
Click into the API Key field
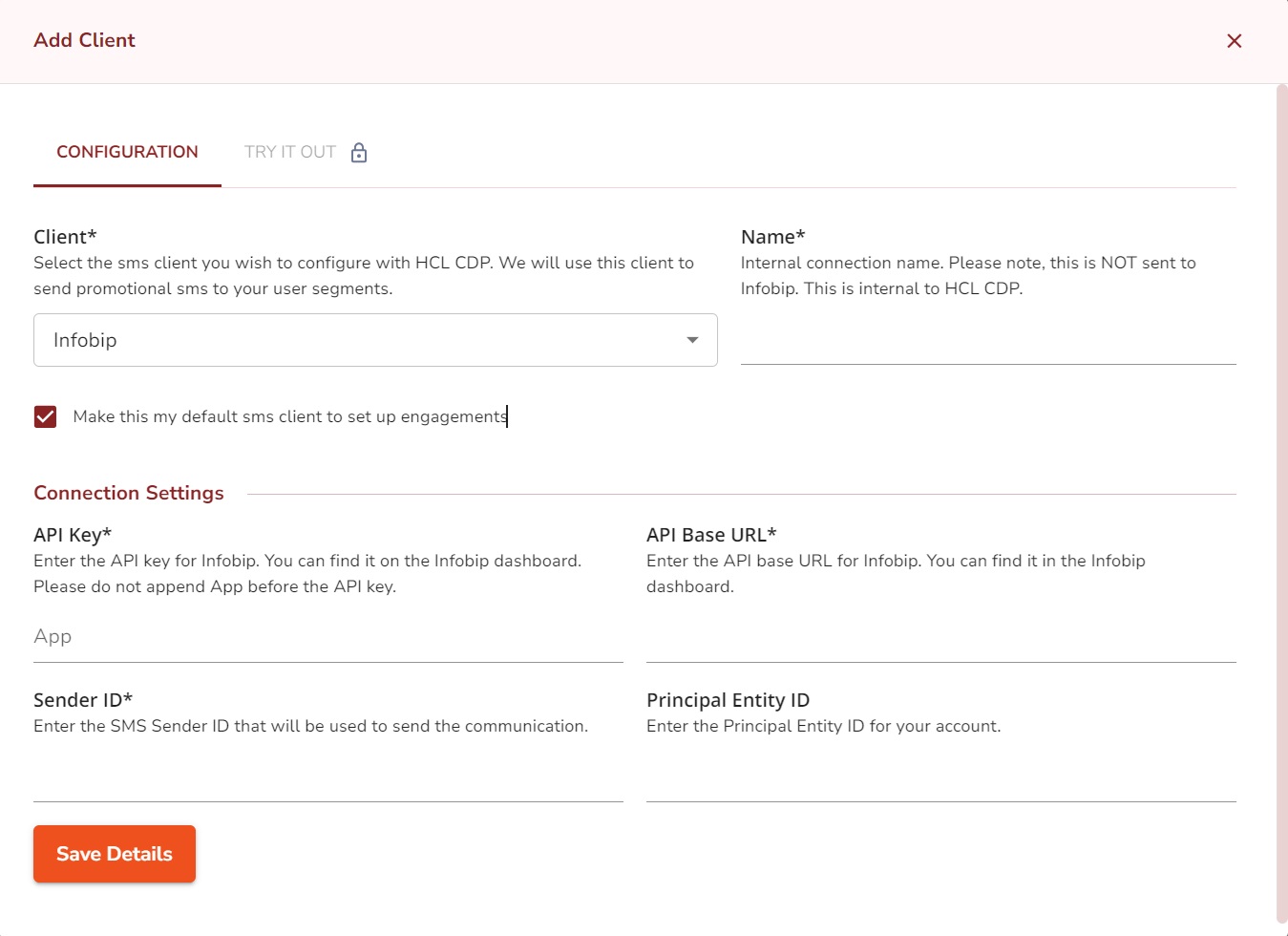[327, 637]
